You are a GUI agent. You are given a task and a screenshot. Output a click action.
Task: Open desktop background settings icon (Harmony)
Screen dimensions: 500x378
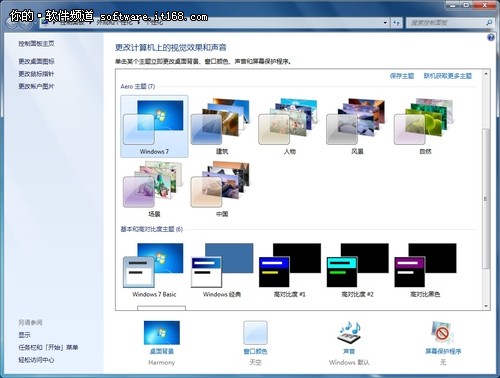point(162,333)
